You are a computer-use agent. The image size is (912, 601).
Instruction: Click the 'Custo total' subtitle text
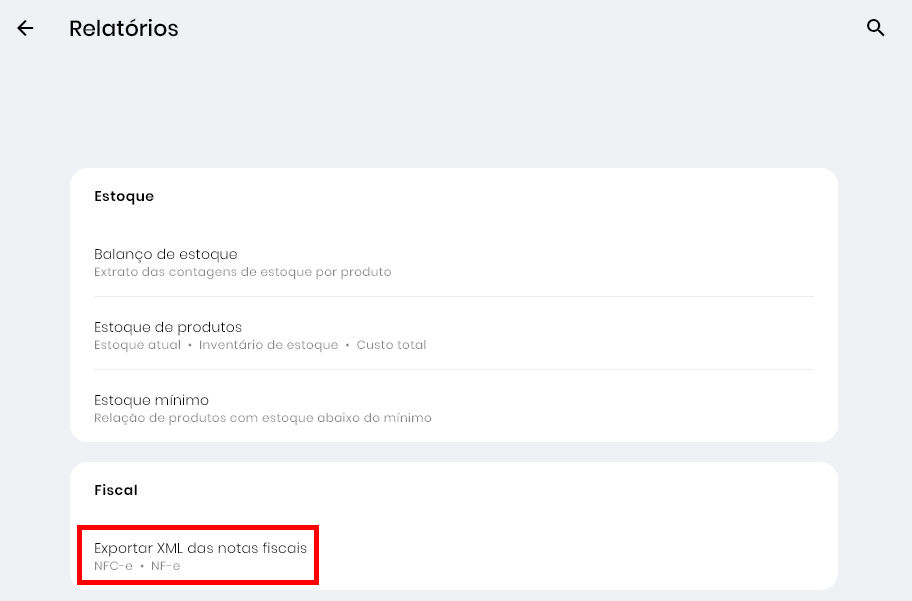pyautogui.click(x=392, y=345)
